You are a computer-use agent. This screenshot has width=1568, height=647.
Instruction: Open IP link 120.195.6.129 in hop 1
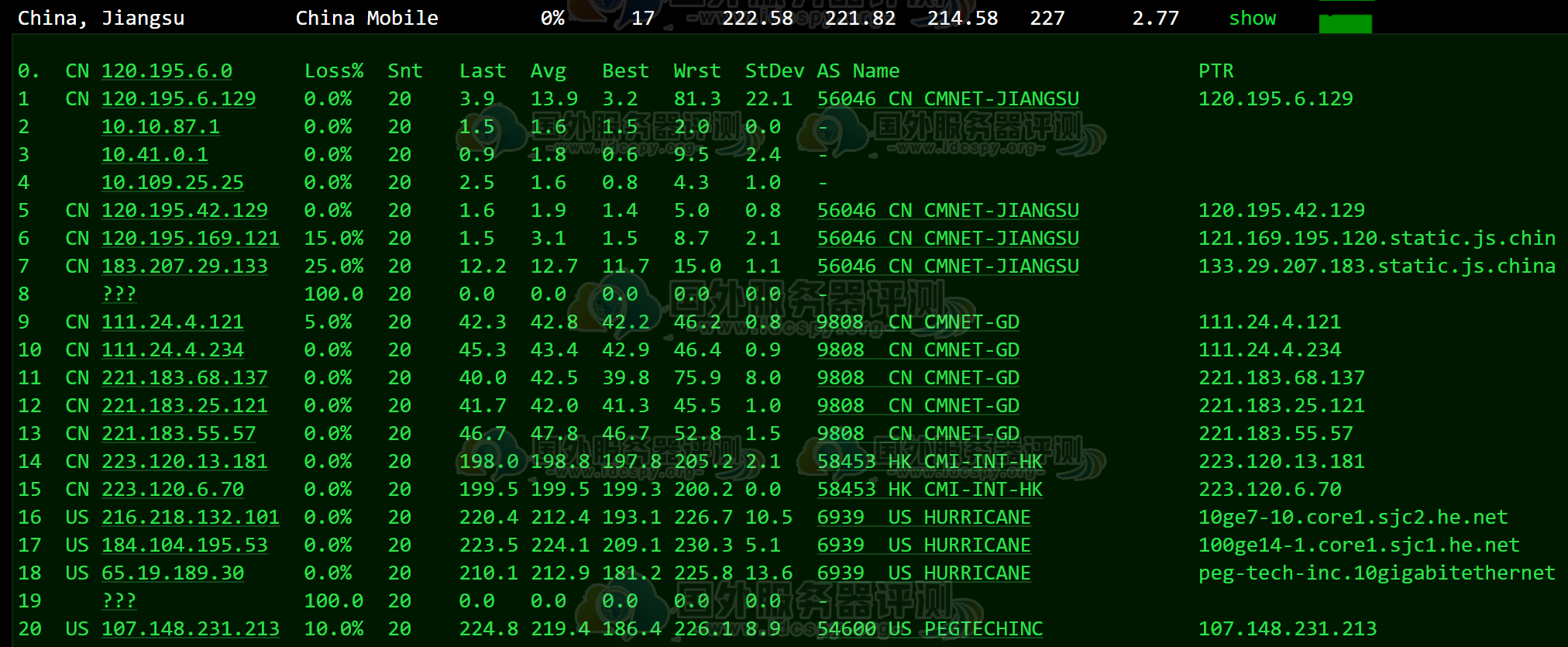[x=178, y=98]
